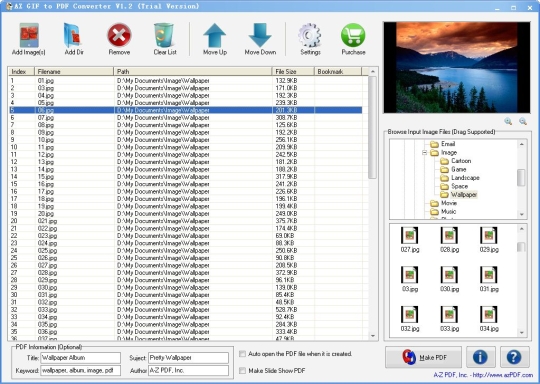Open the About dialog with the info icon button
Viewport: 540px width, 384px height.
[x=480, y=357]
